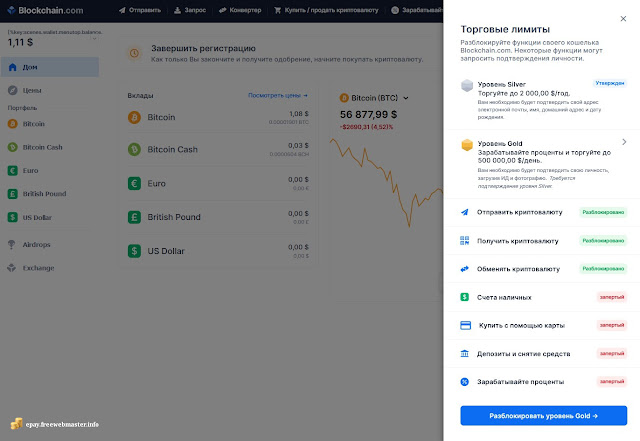Click the swap Конвертер icon in top bar

click(222, 10)
